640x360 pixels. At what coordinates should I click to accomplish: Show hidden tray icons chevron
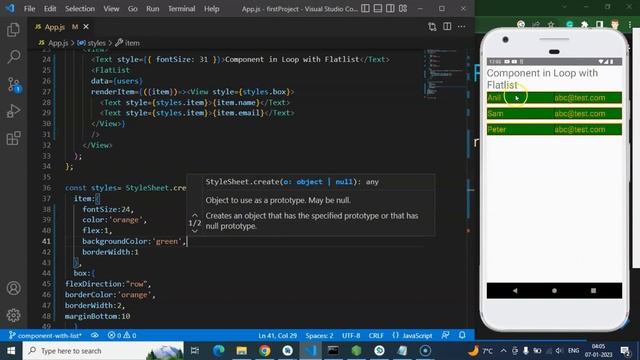pos(503,351)
